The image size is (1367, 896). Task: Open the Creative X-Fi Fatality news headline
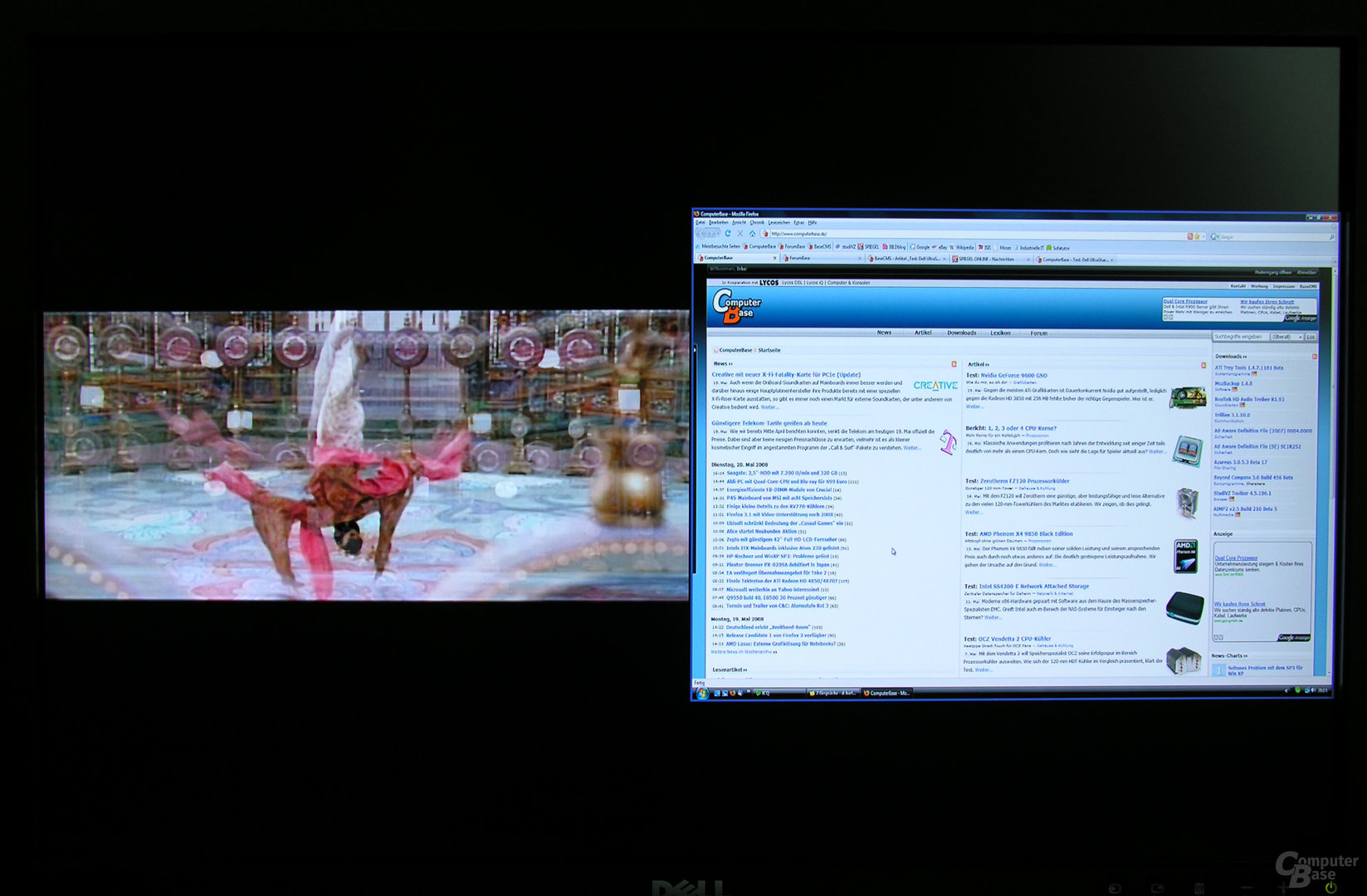[x=786, y=375]
